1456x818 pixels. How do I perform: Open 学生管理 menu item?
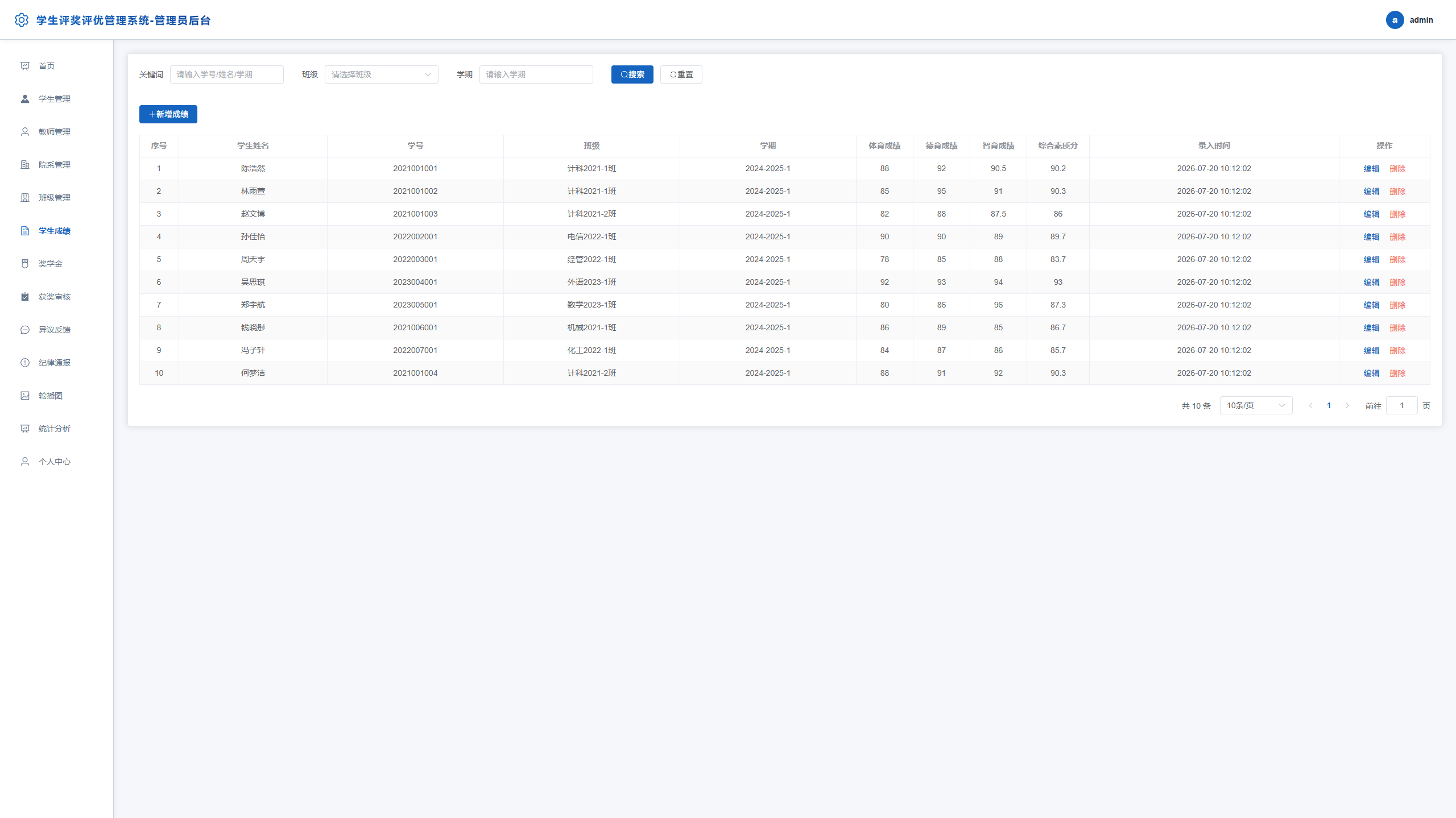[56, 99]
